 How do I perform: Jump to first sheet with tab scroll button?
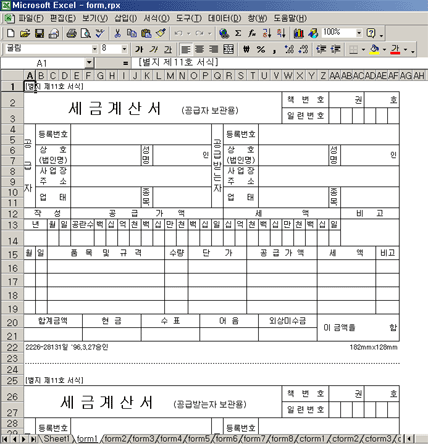5,439
